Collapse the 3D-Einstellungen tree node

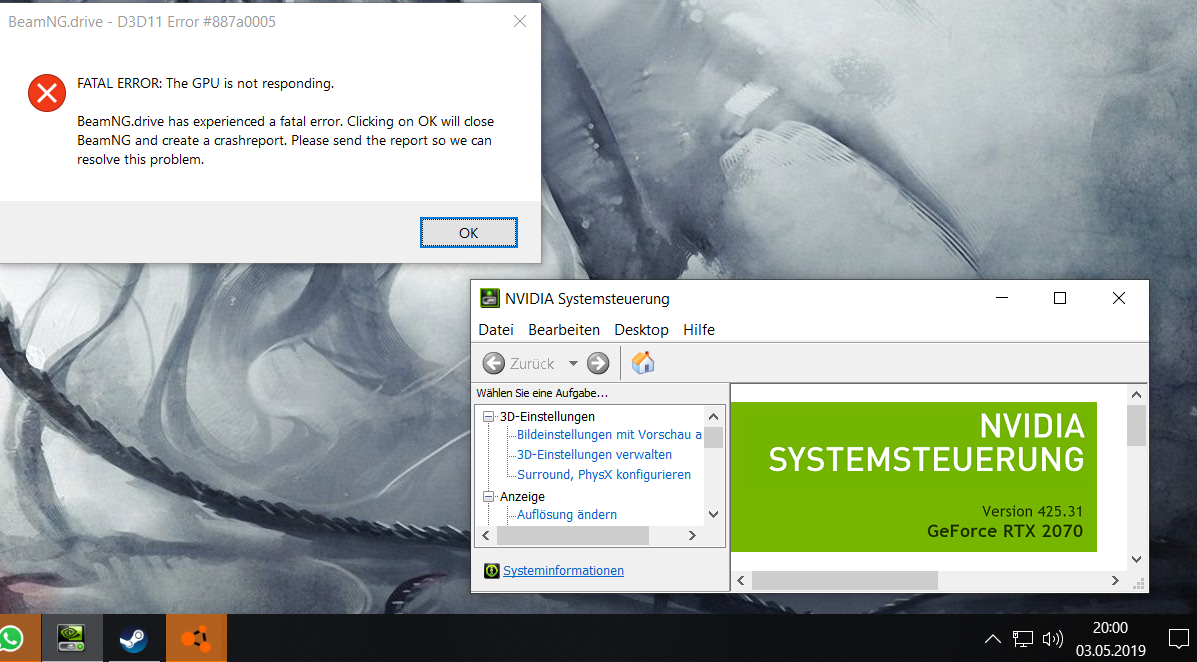click(489, 417)
